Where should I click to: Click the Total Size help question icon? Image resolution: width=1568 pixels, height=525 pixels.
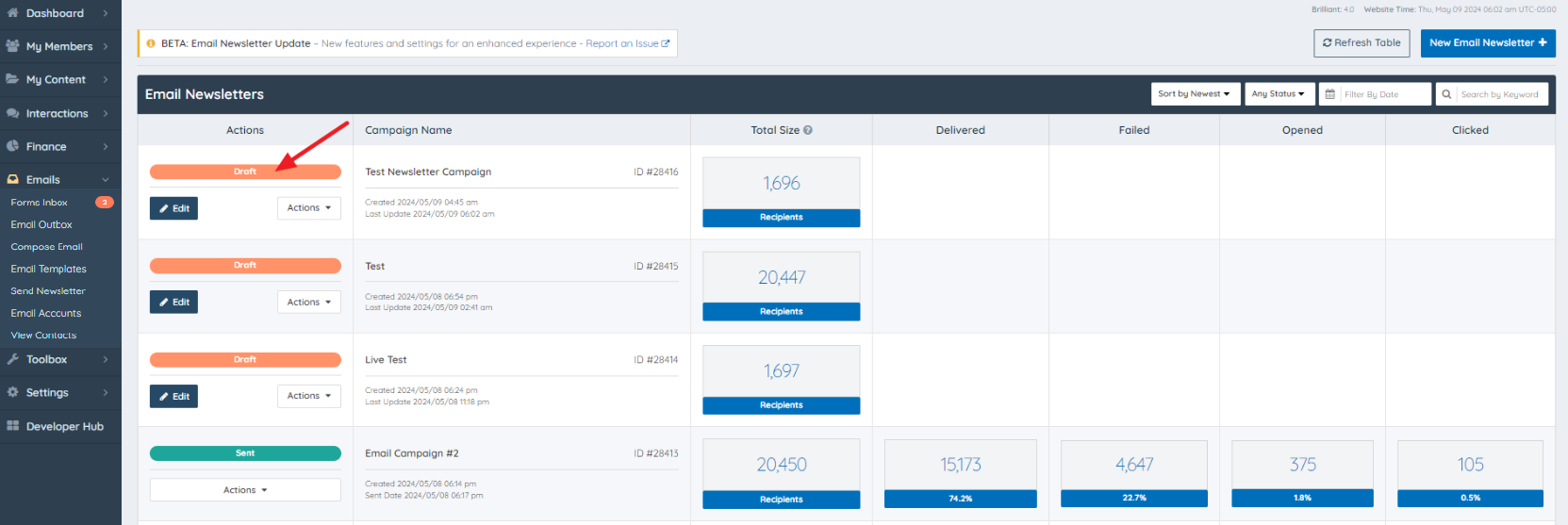(808, 130)
